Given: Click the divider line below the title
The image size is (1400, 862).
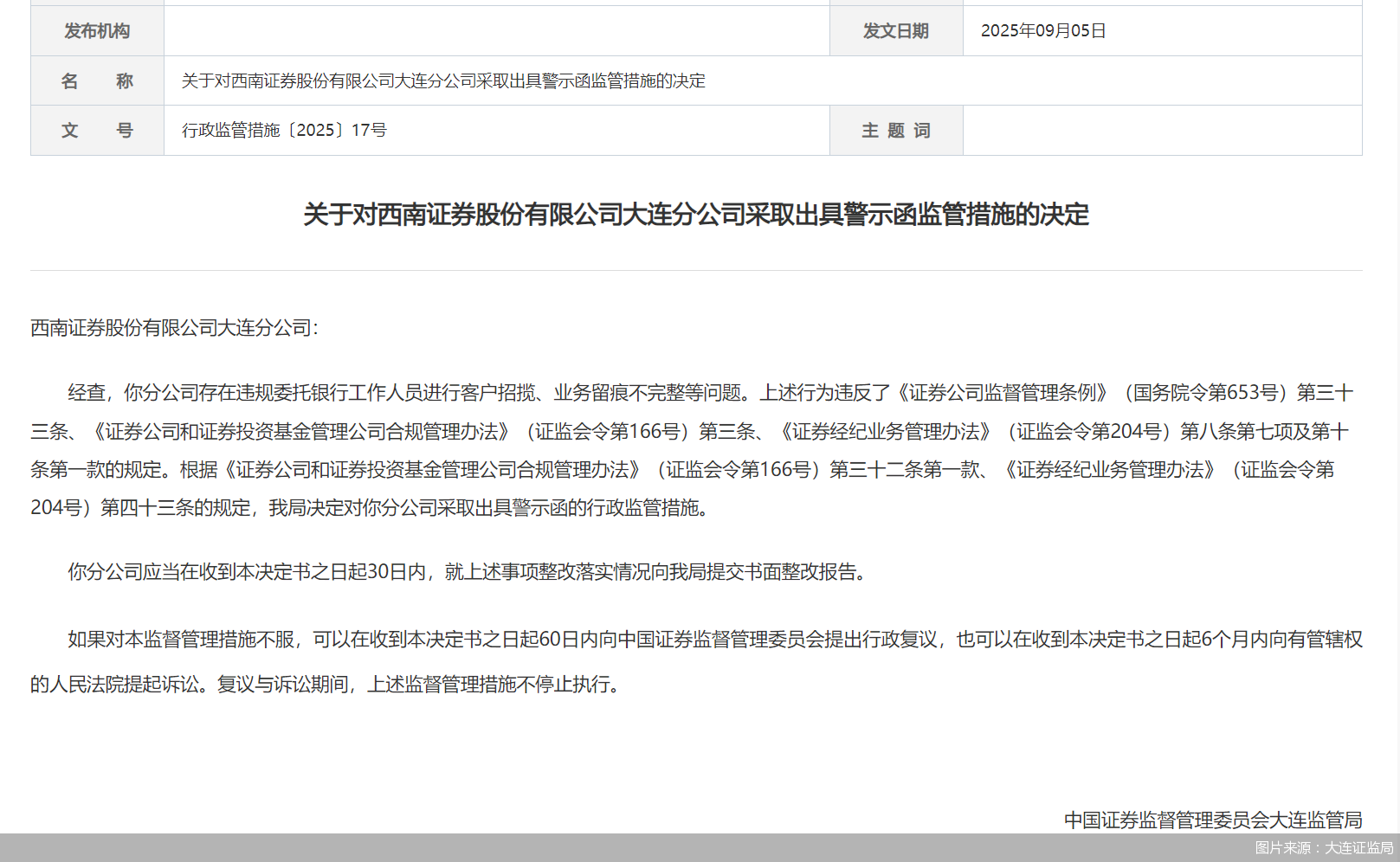Looking at the screenshot, I should click(698, 268).
